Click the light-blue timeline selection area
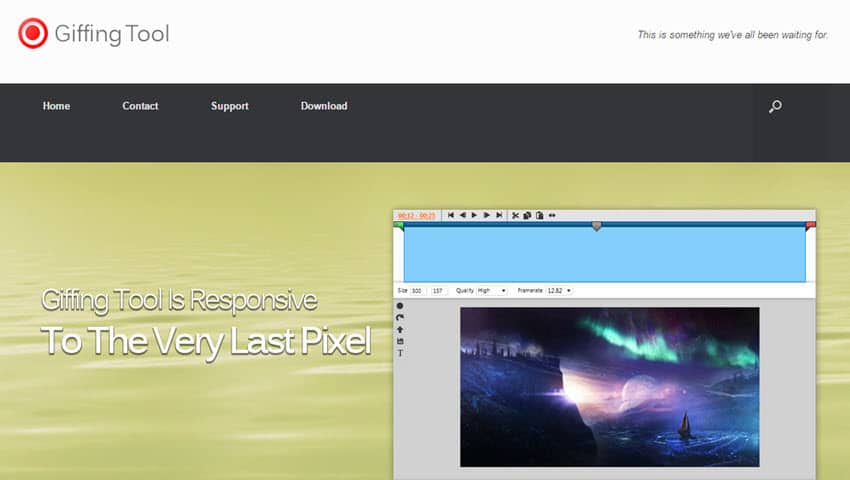 click(604, 254)
